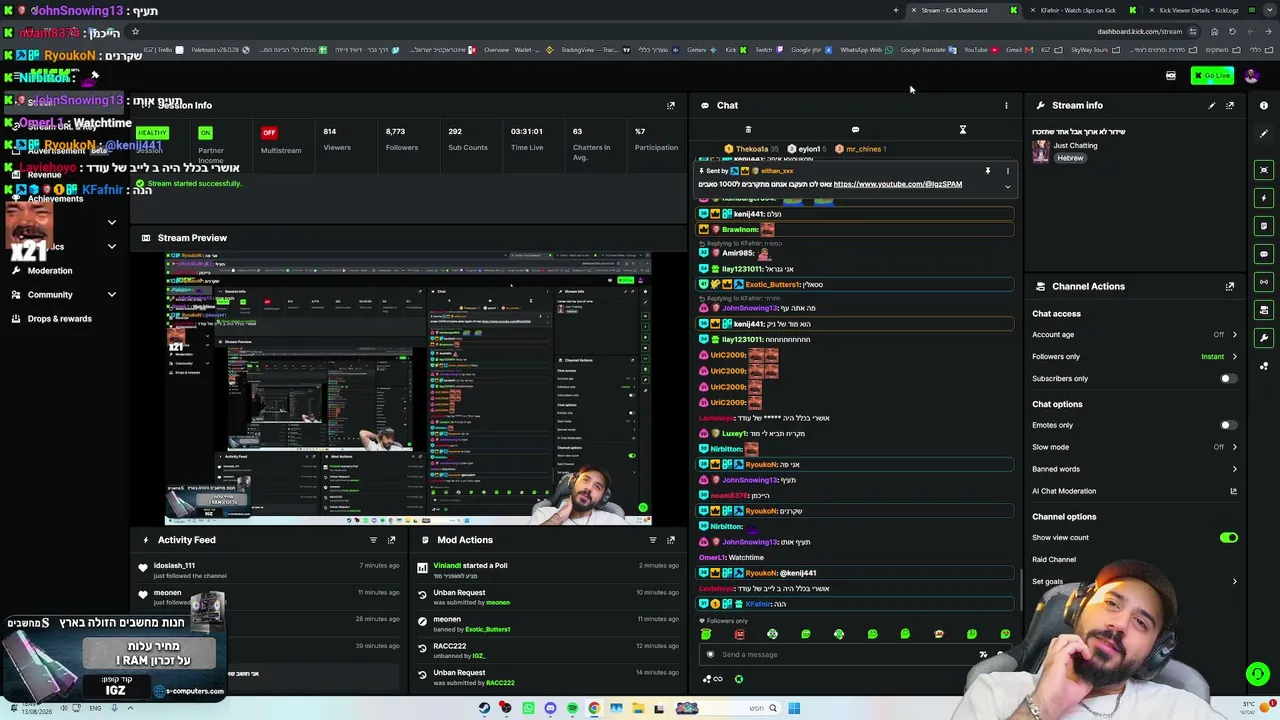Click the Hebrew language tag
This screenshot has height=720, width=1280.
point(1070,159)
